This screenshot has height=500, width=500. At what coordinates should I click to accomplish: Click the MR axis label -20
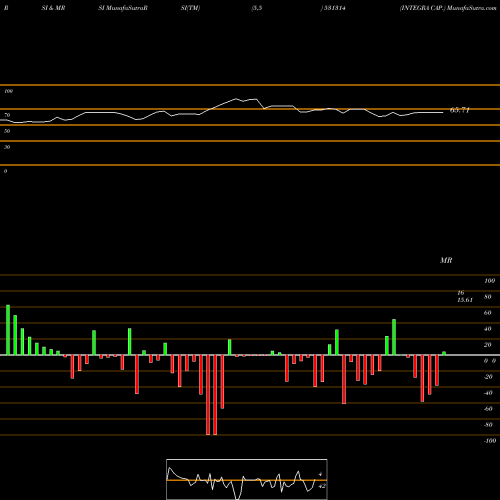[488, 377]
